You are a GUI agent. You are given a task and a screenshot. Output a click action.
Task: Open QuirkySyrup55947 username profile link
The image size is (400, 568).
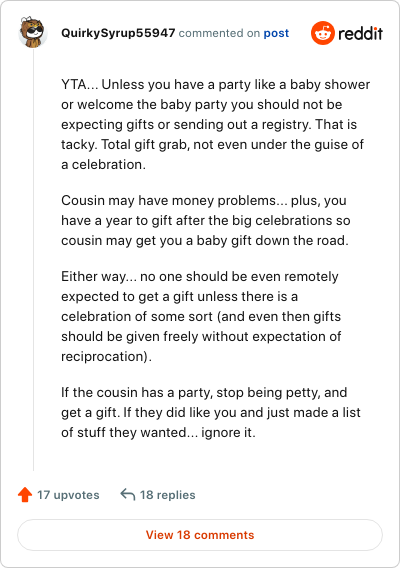118,33
